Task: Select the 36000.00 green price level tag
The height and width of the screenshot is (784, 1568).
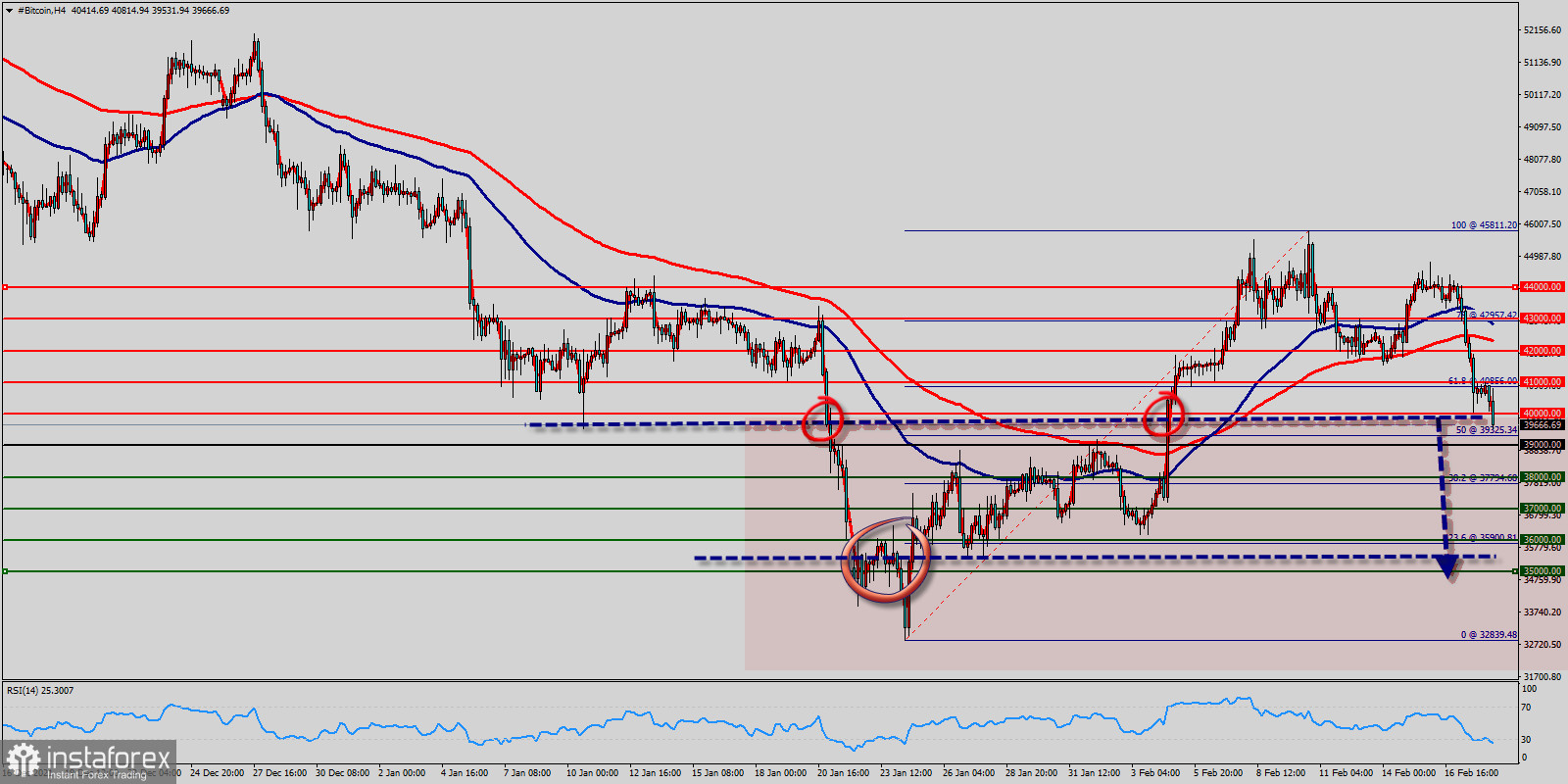Action: (1543, 540)
